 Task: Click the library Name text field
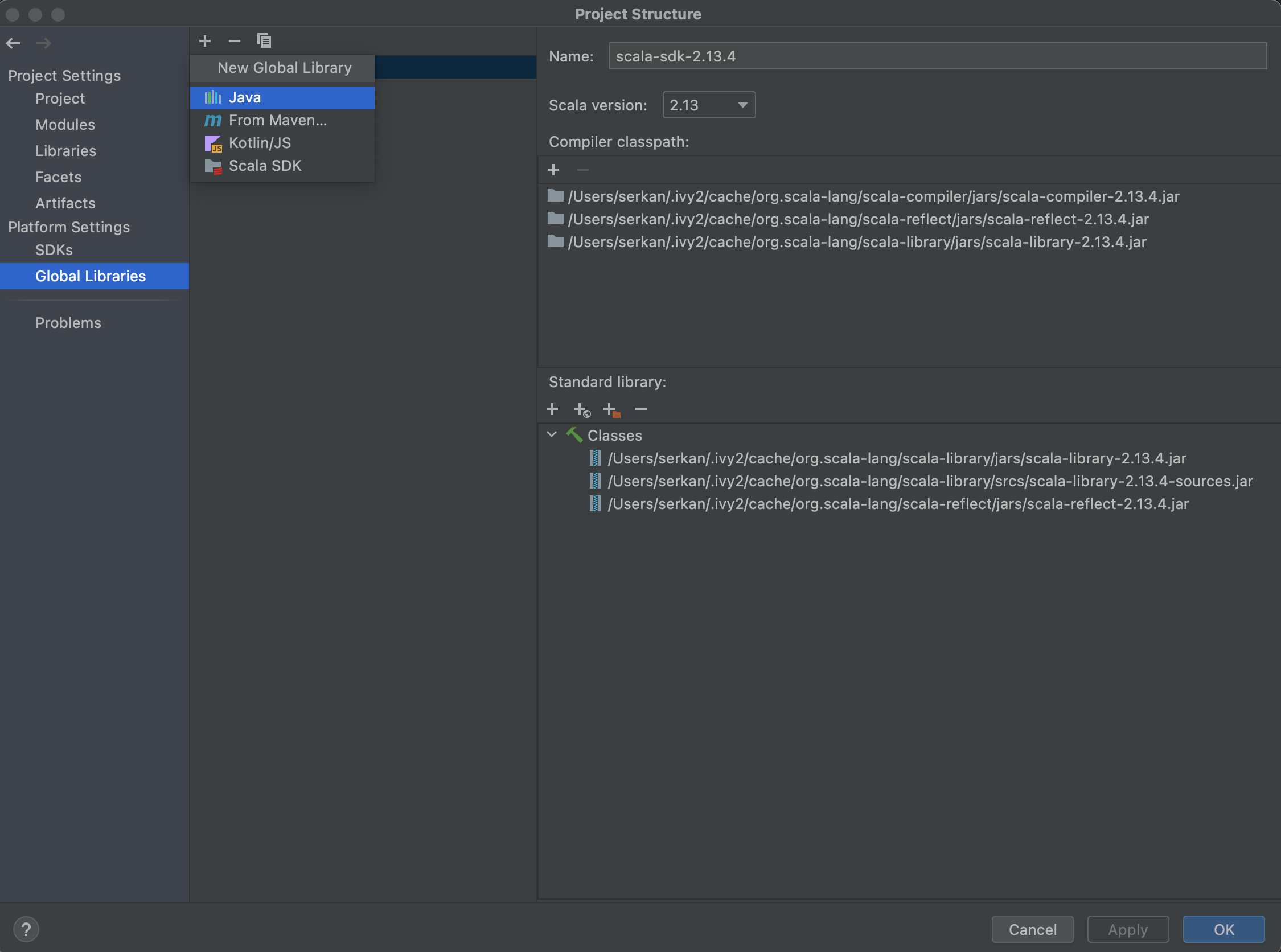[x=937, y=56]
